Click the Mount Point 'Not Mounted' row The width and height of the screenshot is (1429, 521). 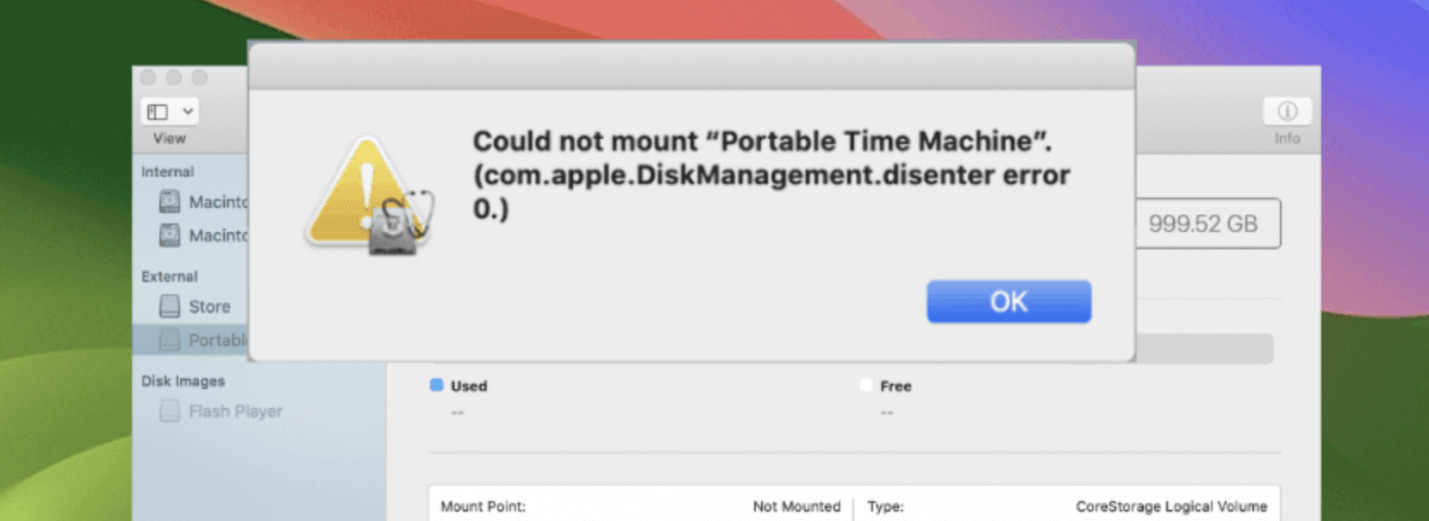pos(640,506)
